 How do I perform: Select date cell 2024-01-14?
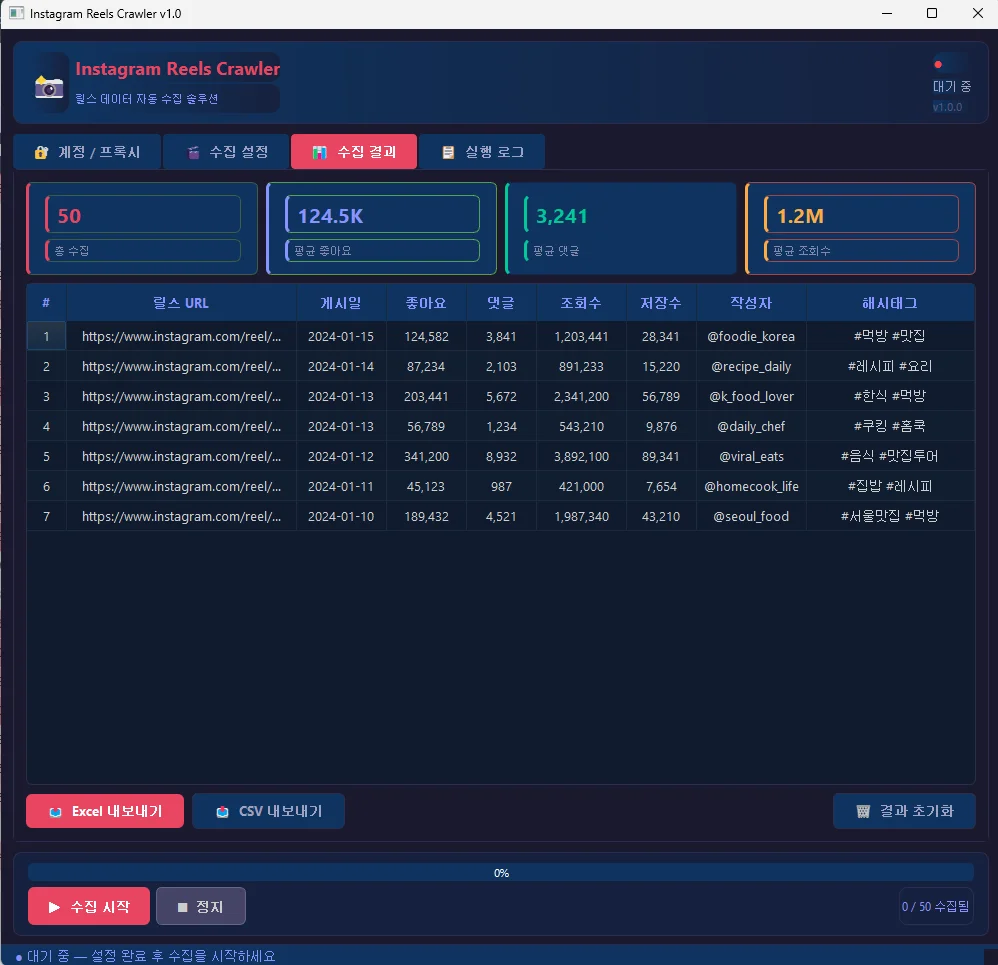[341, 367]
